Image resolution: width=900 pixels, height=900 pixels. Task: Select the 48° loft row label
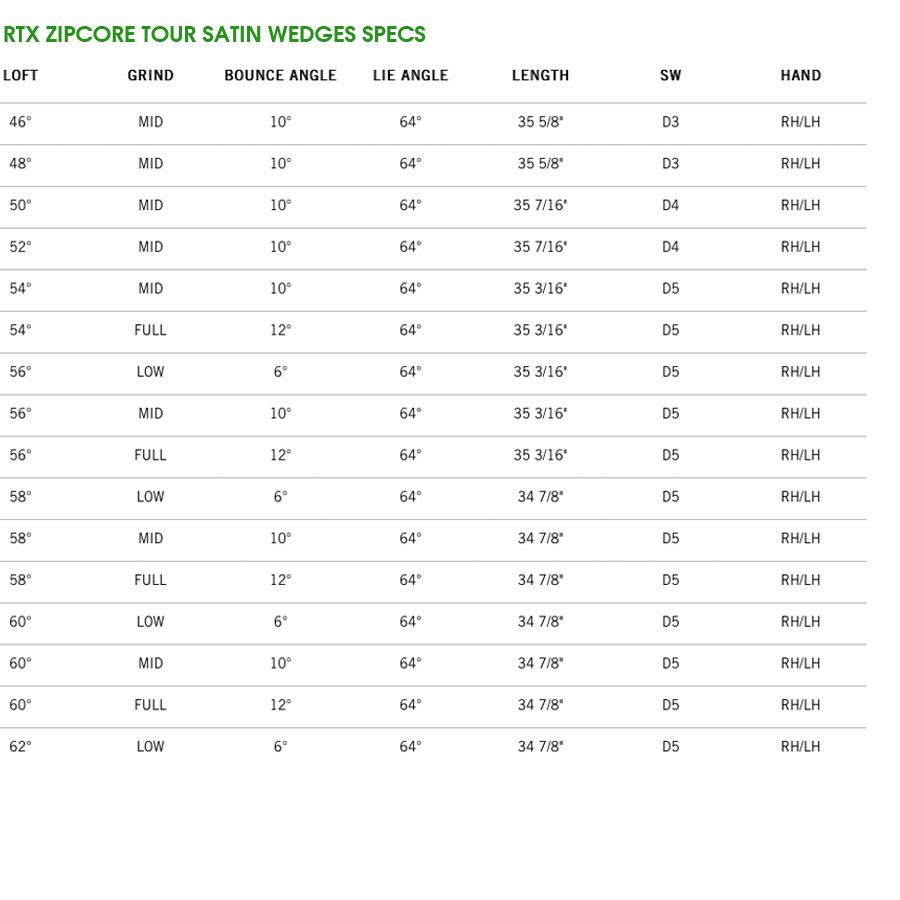click(x=20, y=164)
